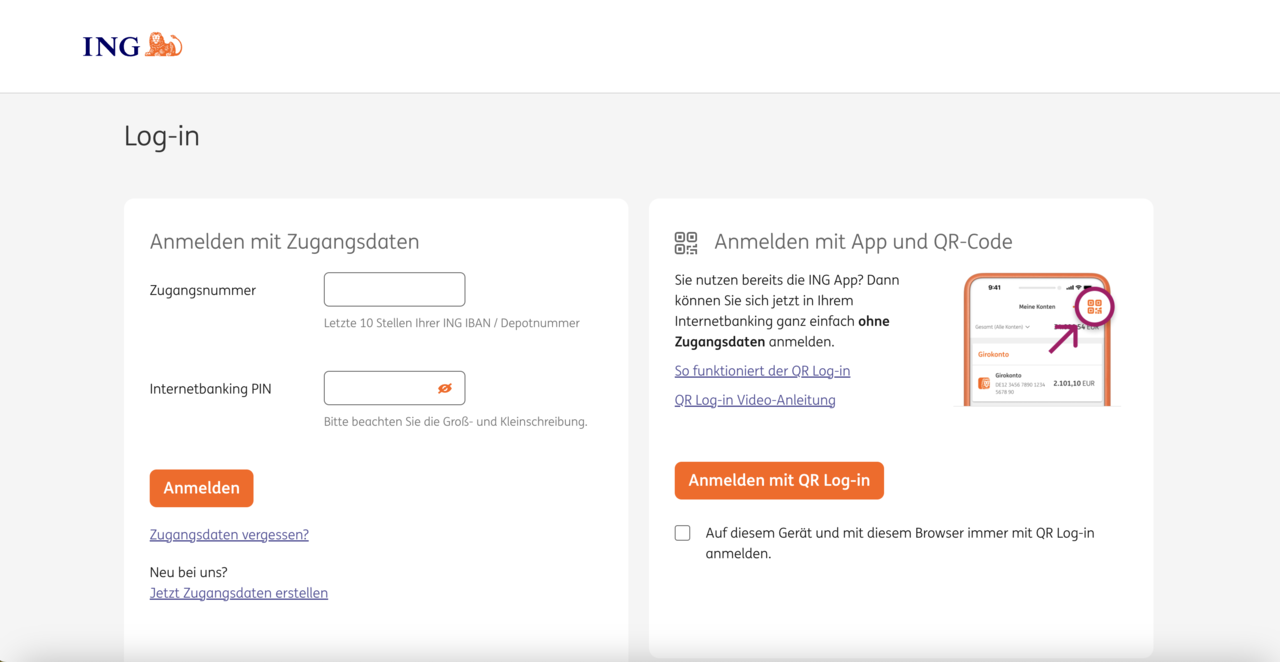This screenshot has height=662, width=1280.
Task: Focus the Zugangsnummer input field
Action: pos(394,290)
